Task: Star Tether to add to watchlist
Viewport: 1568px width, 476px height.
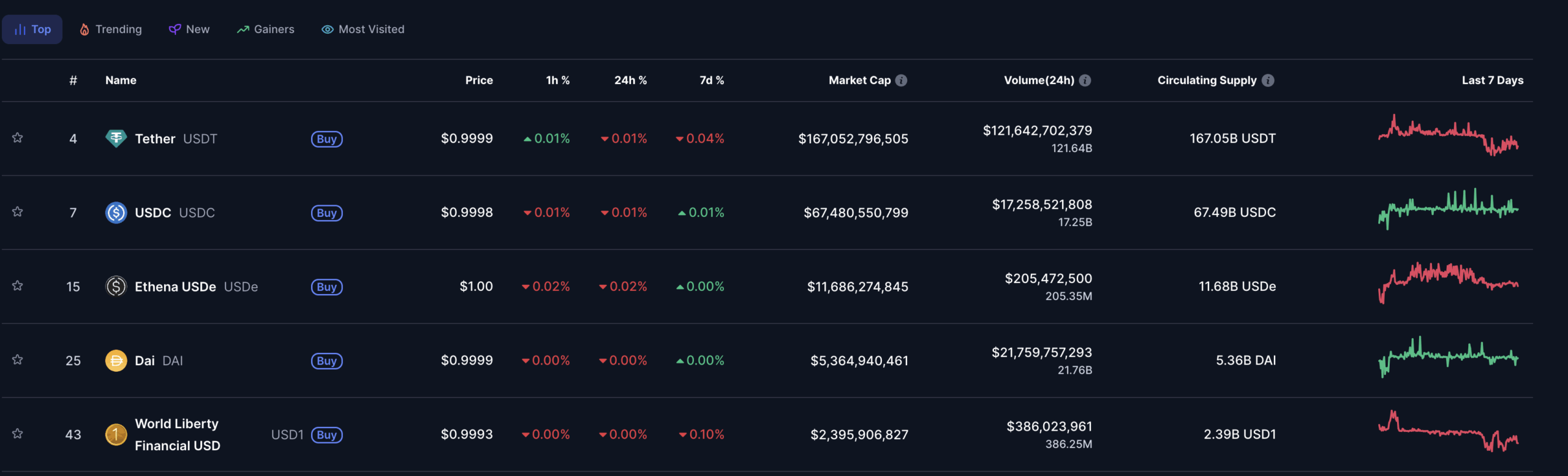Action: coord(18,138)
